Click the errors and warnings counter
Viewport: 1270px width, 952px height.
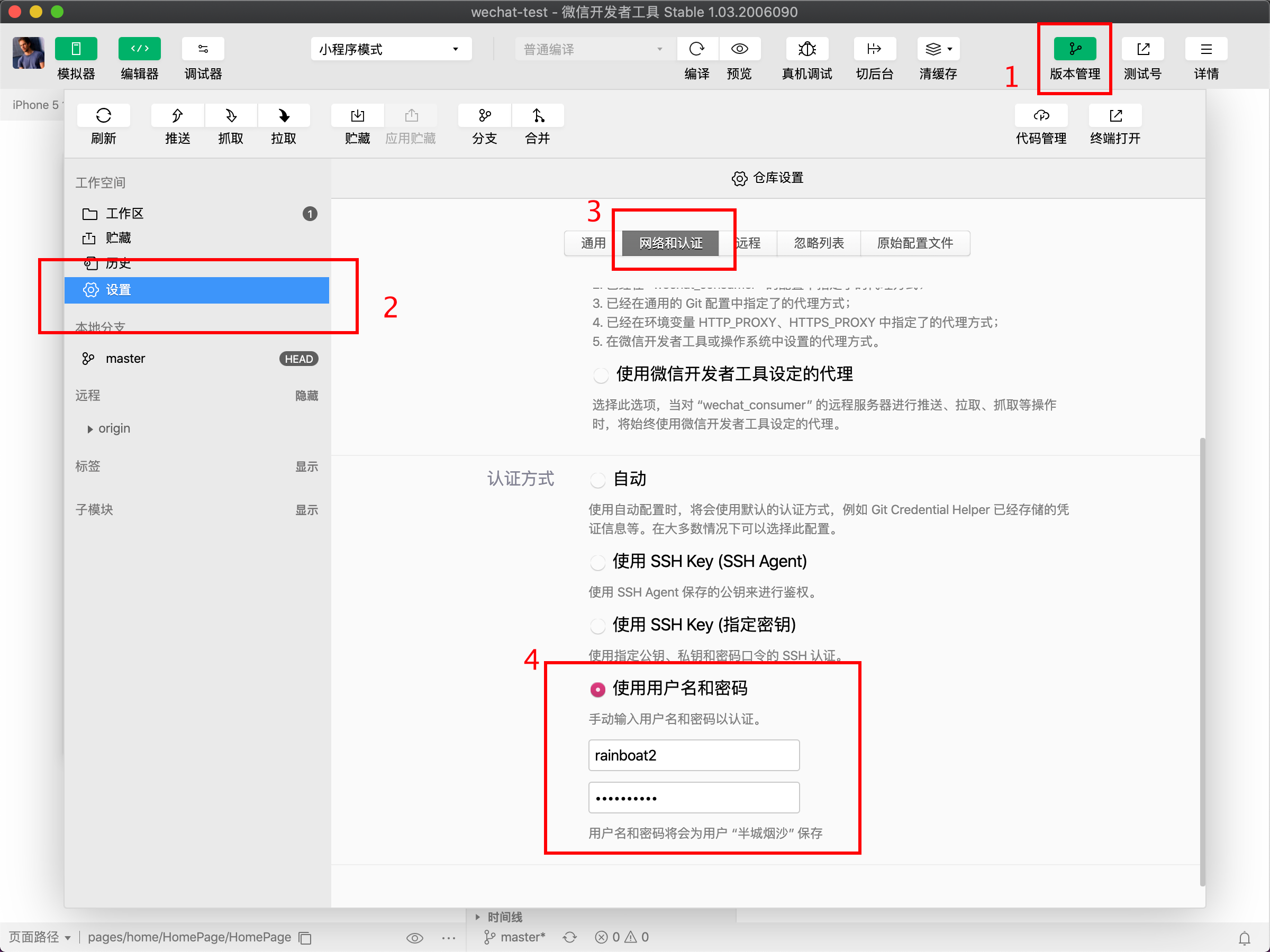[622, 937]
